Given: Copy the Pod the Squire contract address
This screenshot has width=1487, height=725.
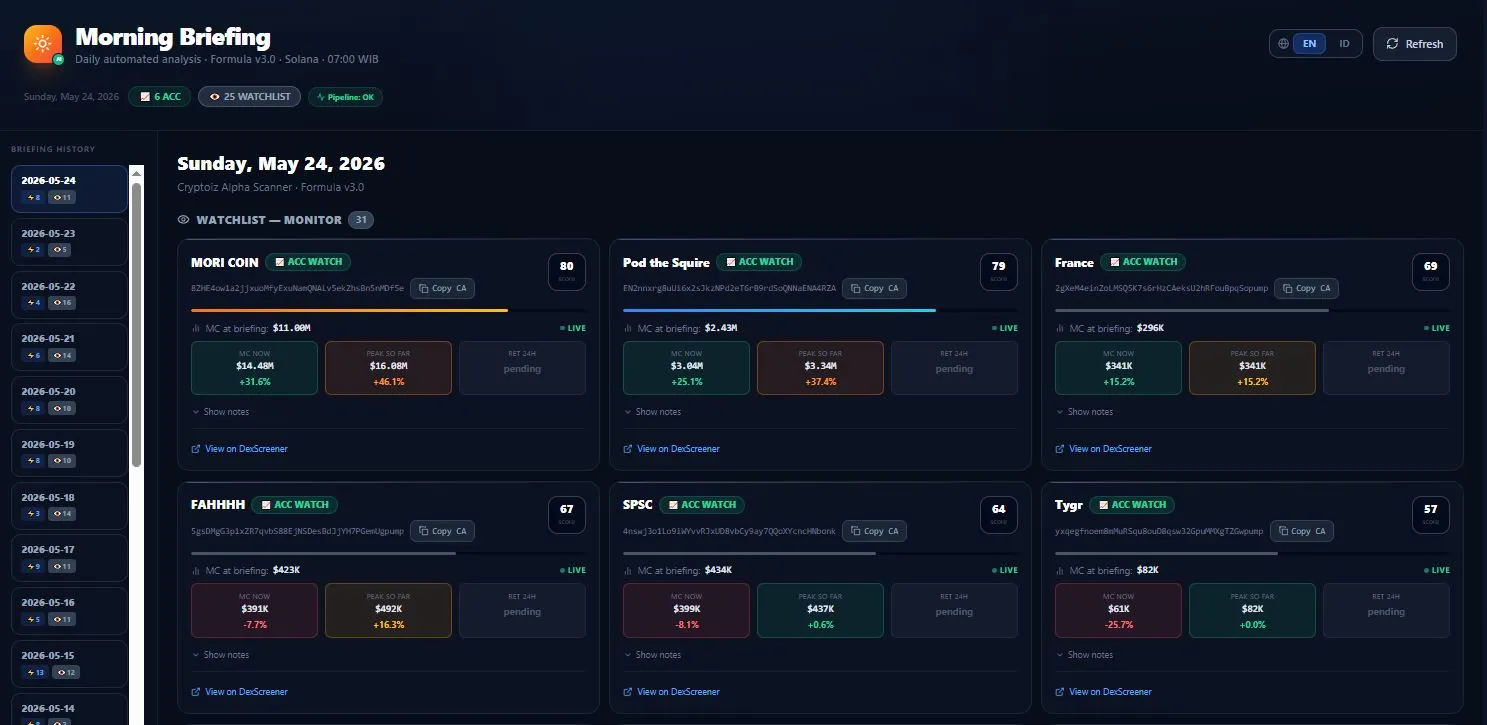Looking at the screenshot, I should 874,288.
